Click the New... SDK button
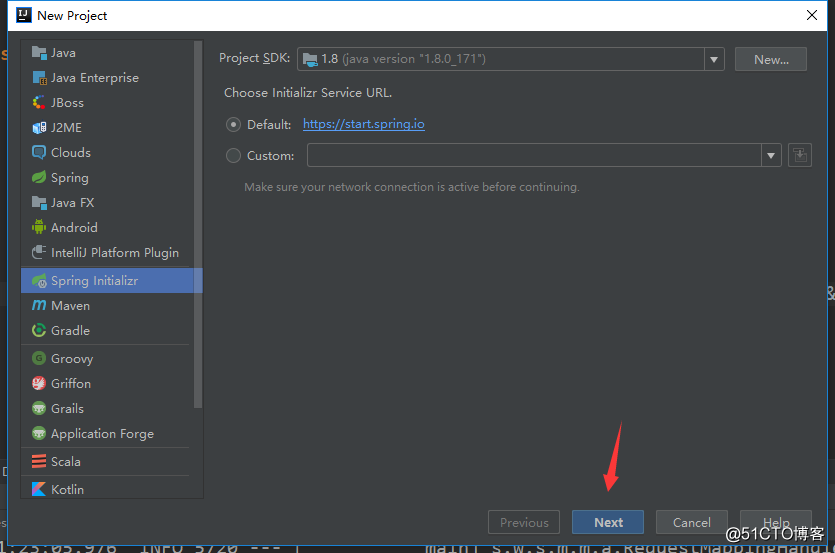 pos(771,59)
